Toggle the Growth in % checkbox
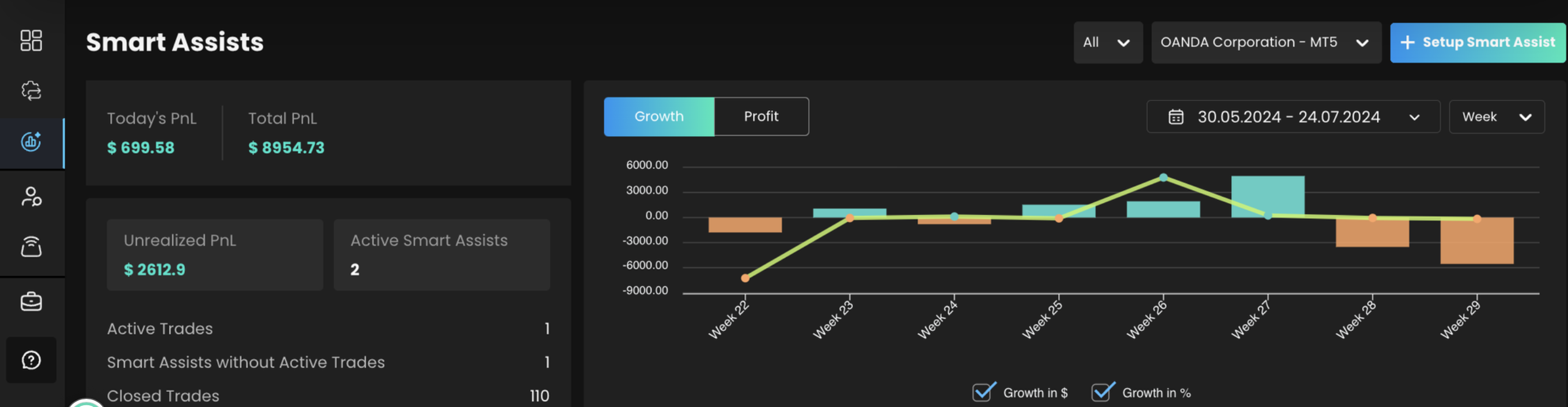This screenshot has height=407, width=1568. [1103, 393]
